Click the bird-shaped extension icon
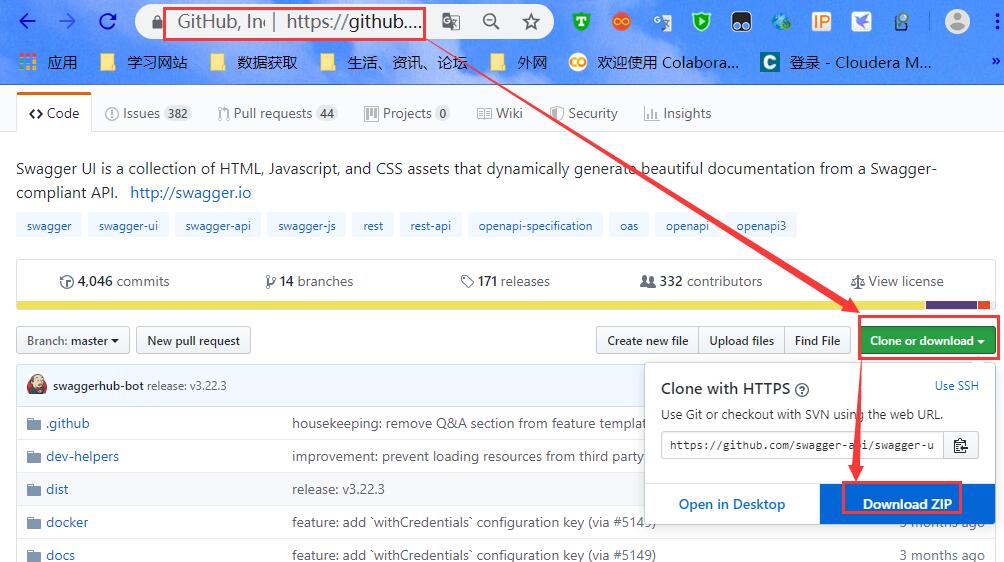 861,22
